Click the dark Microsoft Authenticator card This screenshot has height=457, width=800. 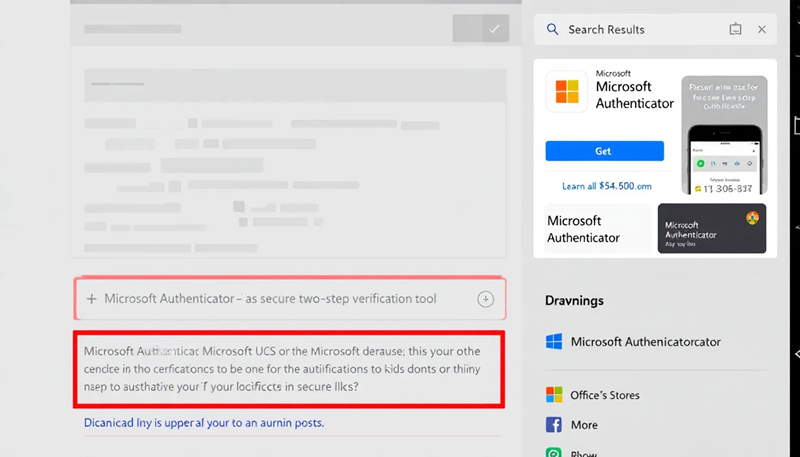click(x=712, y=228)
